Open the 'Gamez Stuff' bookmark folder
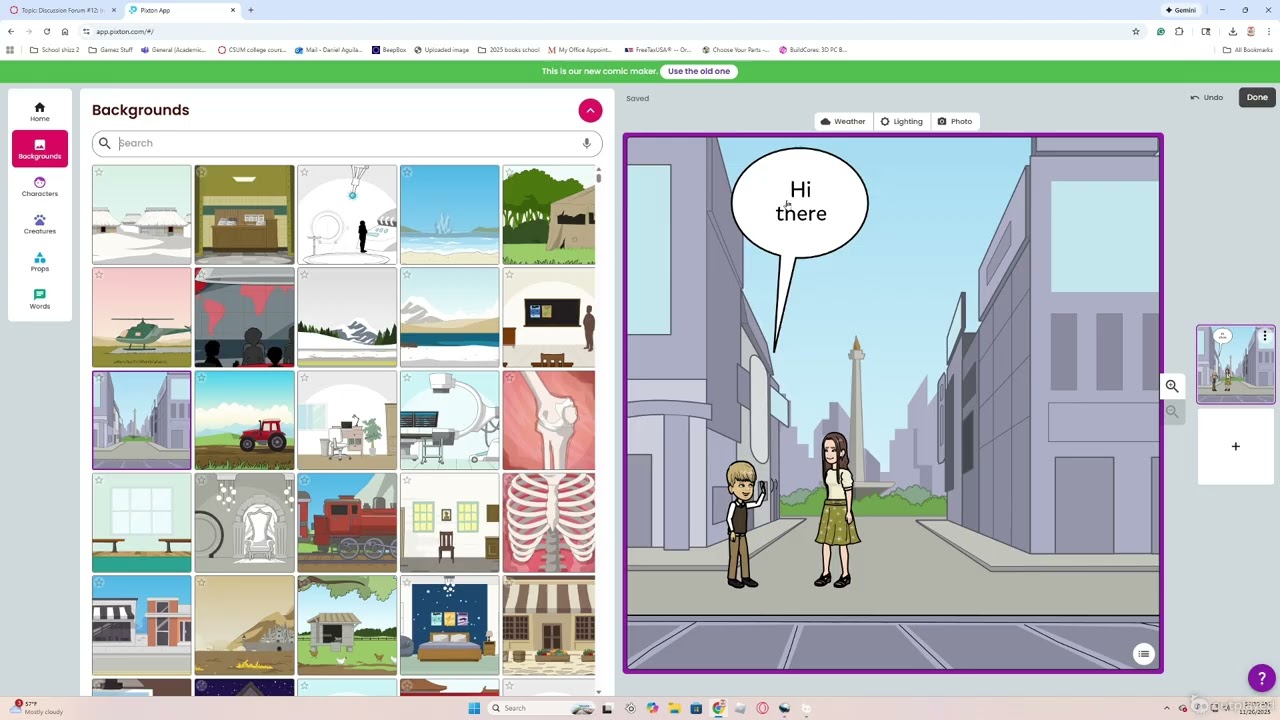 coord(111,50)
